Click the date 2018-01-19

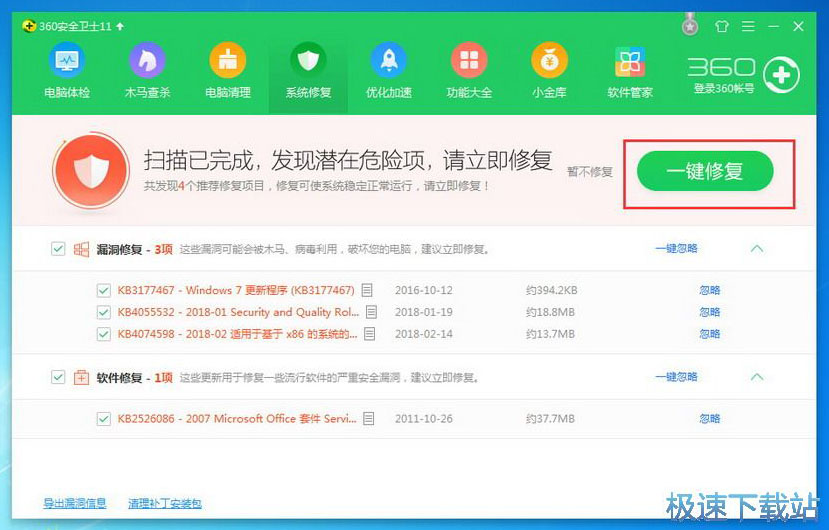423,313
